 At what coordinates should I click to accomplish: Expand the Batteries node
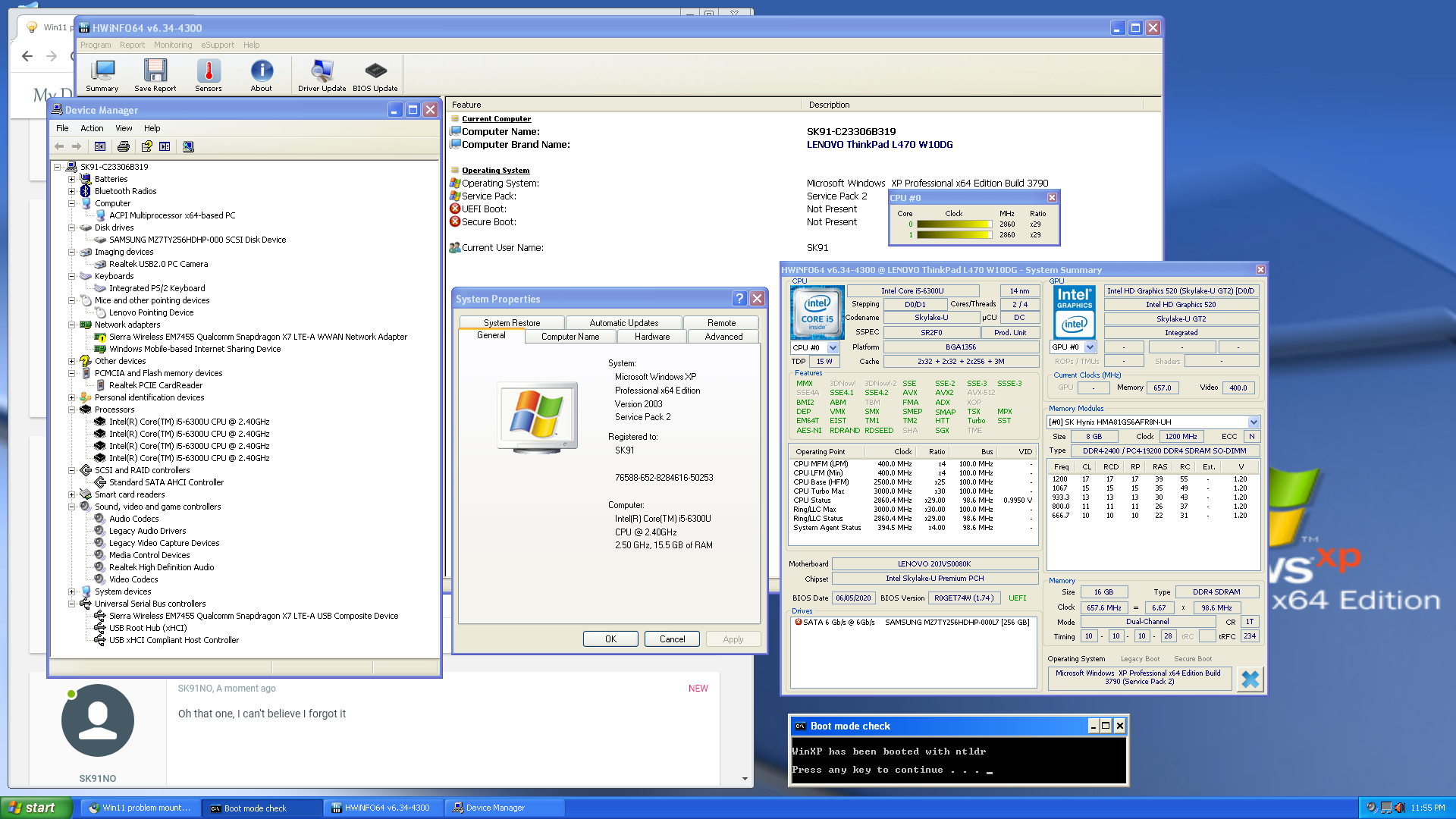(71, 179)
